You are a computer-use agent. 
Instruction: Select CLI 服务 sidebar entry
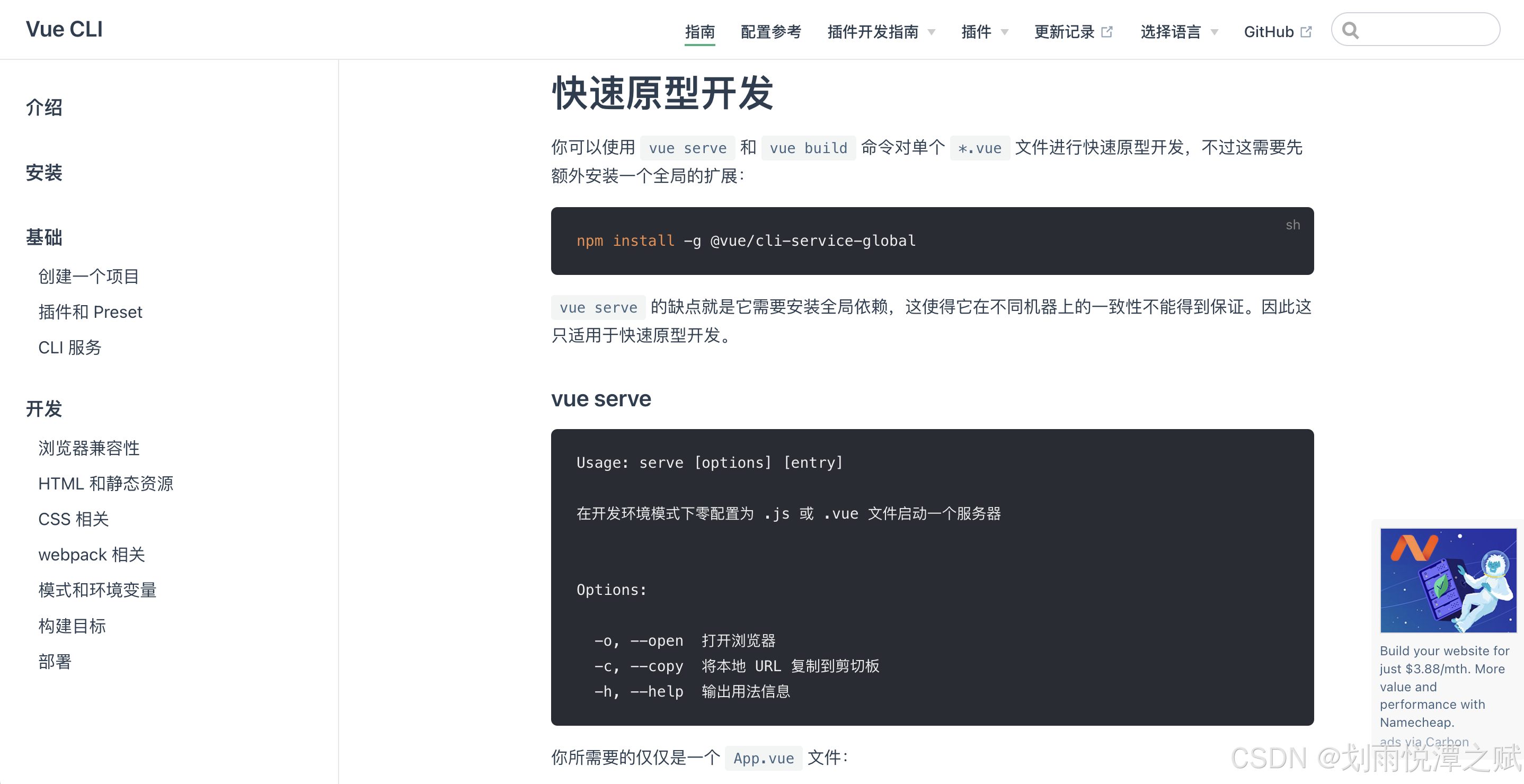(70, 347)
